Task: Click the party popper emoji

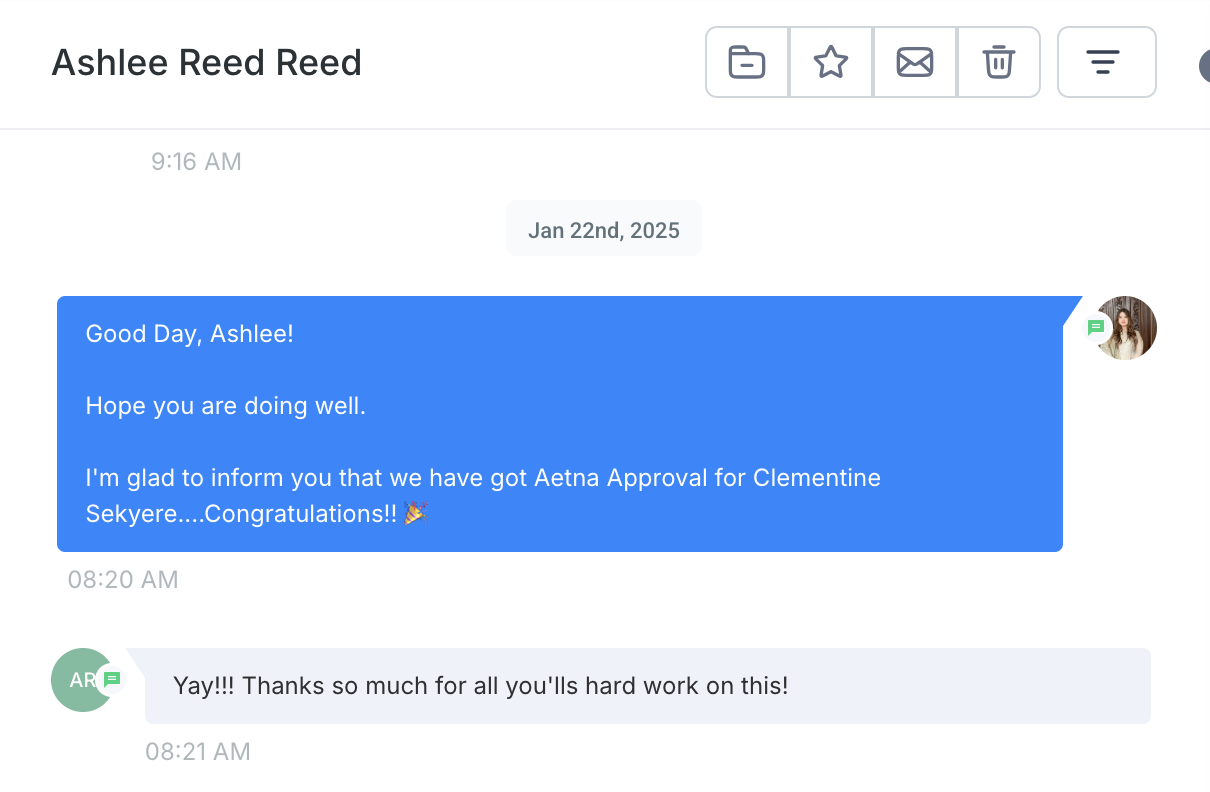Action: point(415,514)
